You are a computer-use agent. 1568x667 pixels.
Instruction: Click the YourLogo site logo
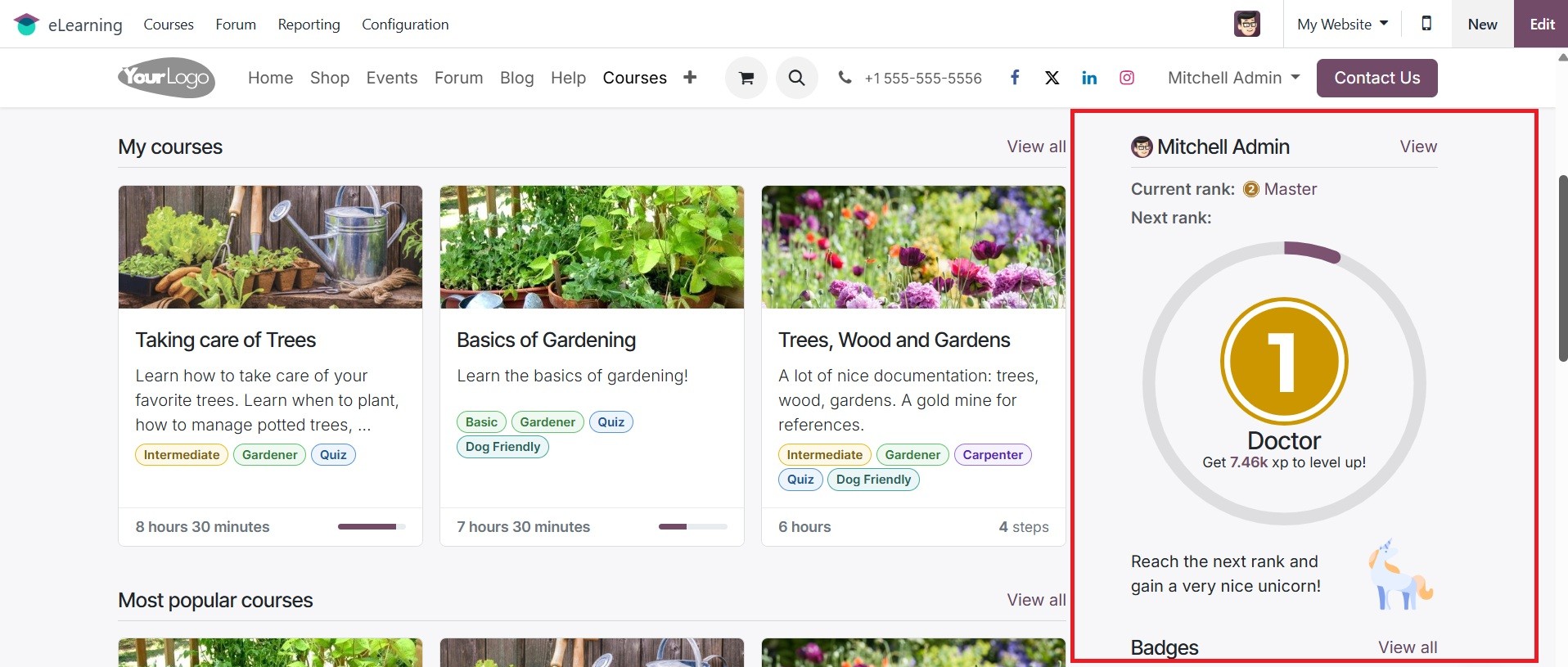click(167, 78)
